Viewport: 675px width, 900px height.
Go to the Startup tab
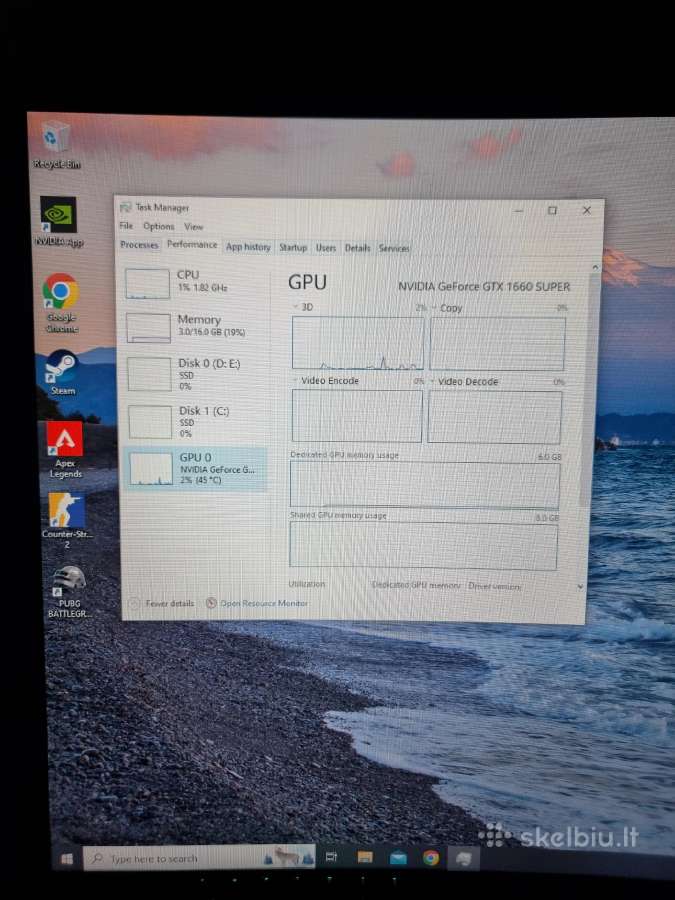pos(293,247)
